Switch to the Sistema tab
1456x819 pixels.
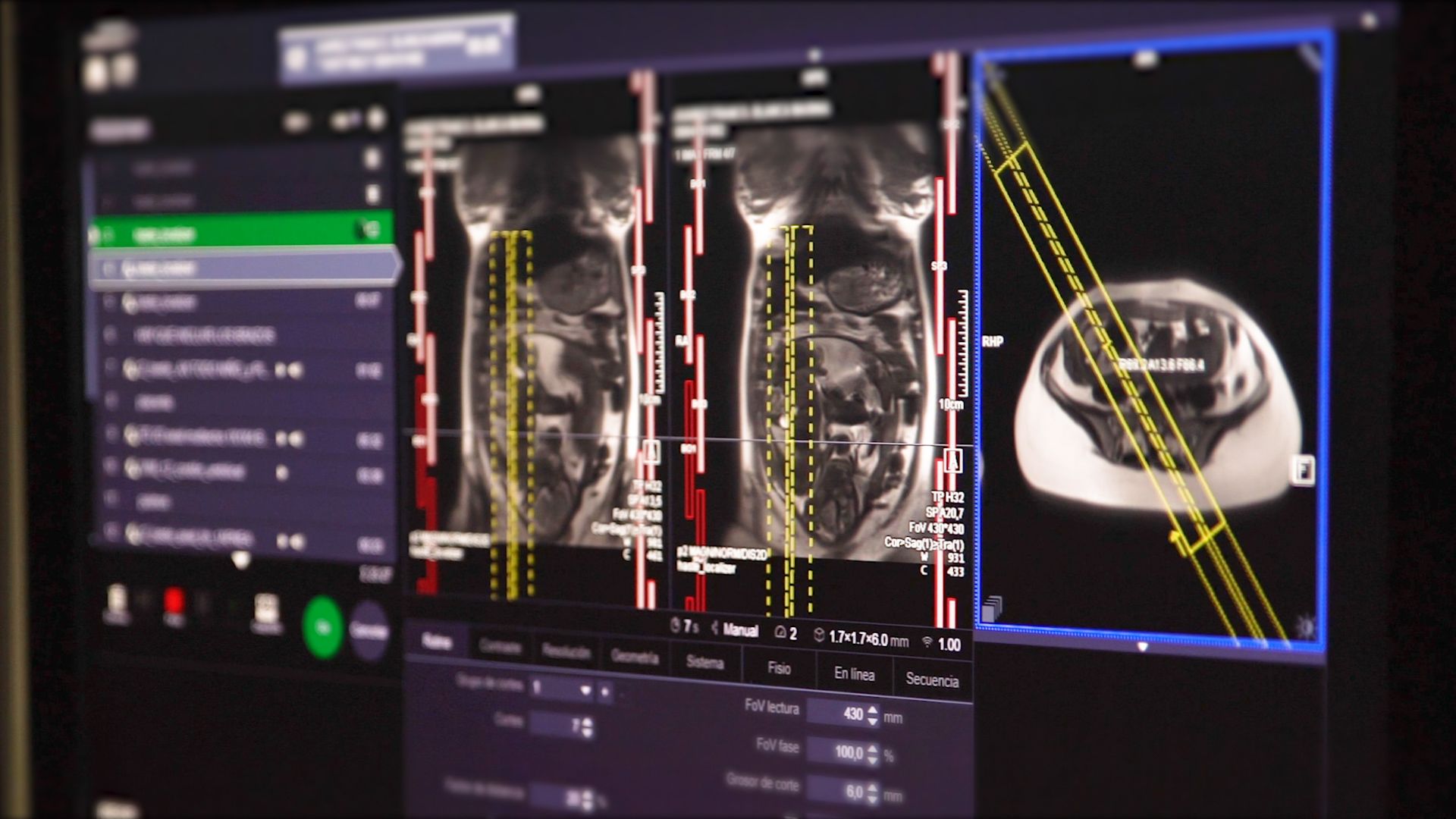(704, 663)
